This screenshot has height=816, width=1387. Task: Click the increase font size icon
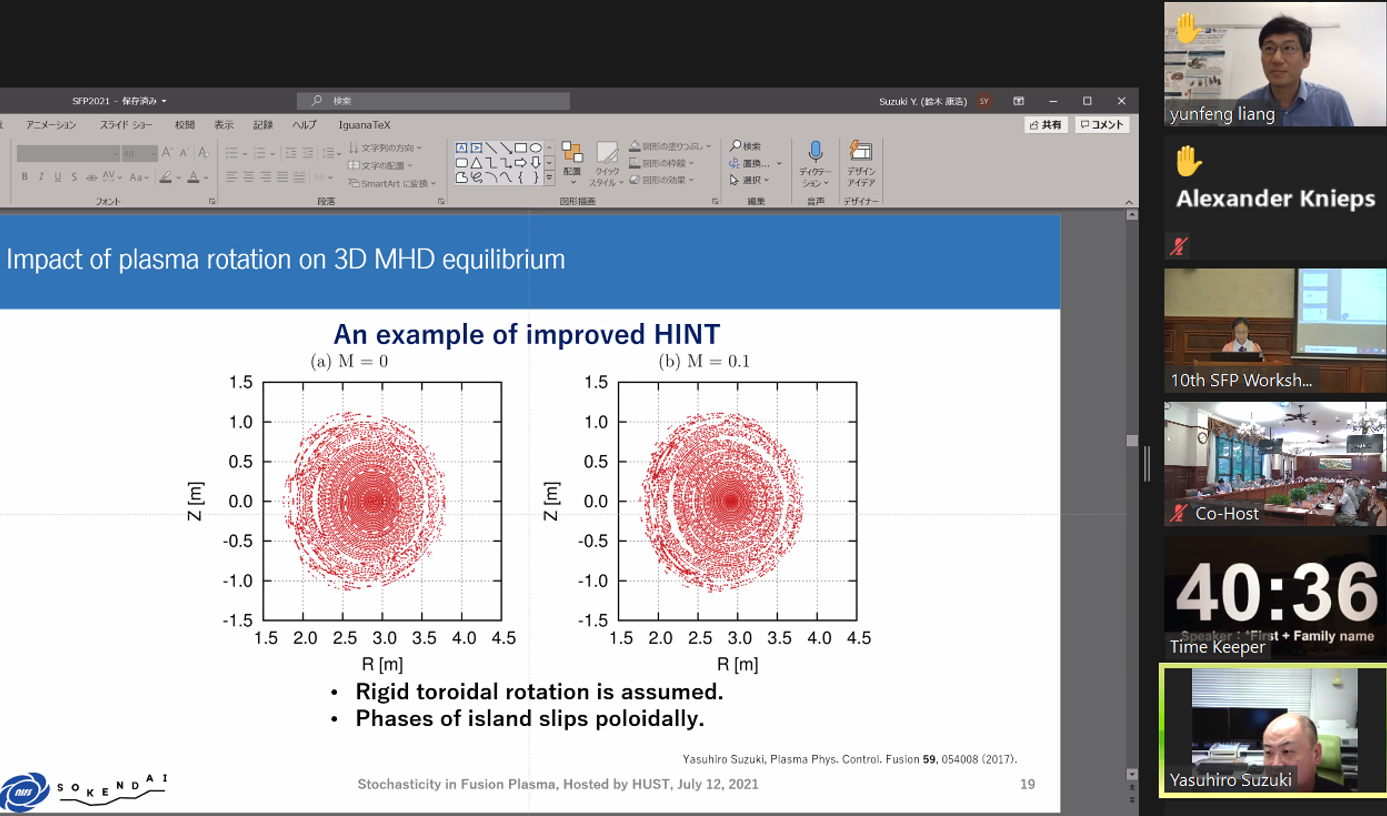[x=168, y=153]
